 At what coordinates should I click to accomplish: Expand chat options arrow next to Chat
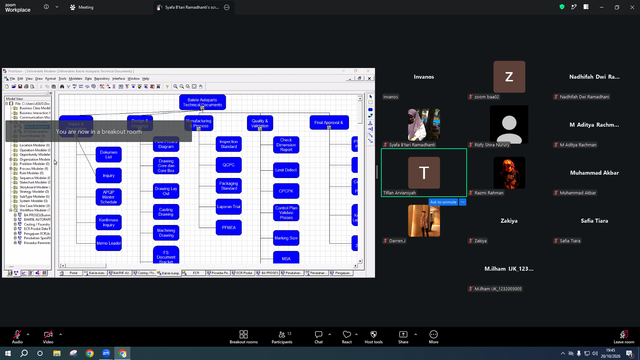[x=329, y=334]
